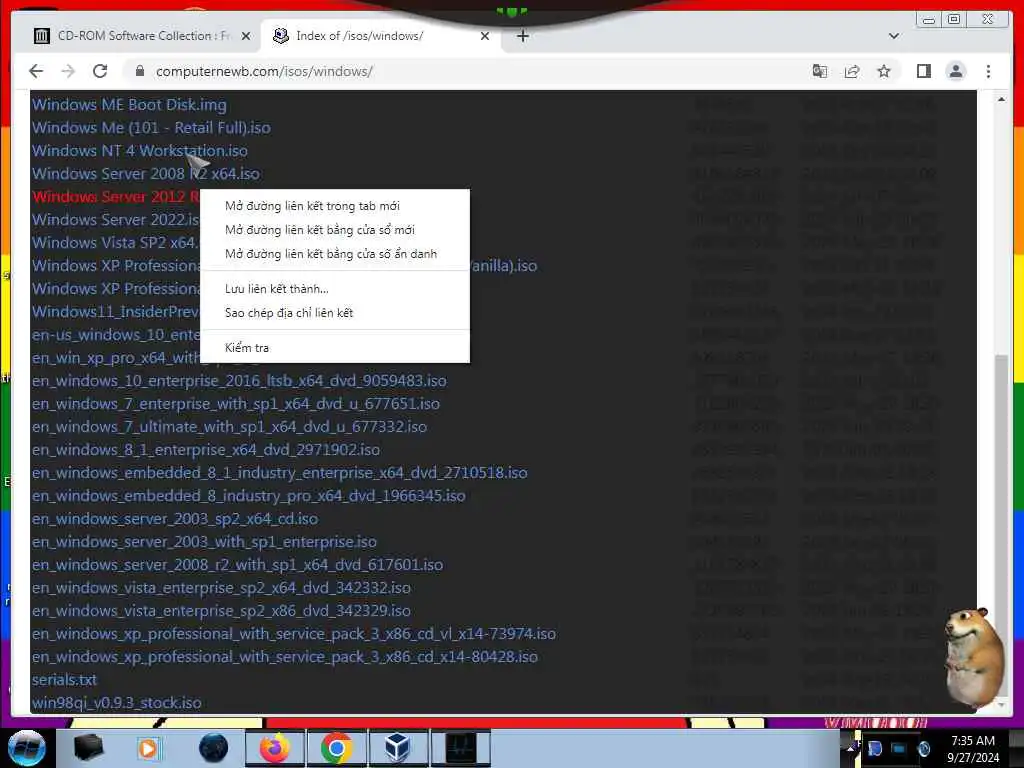Open Windows NT 4 Workstation.iso link
Screen dimensions: 1024x768
point(140,151)
